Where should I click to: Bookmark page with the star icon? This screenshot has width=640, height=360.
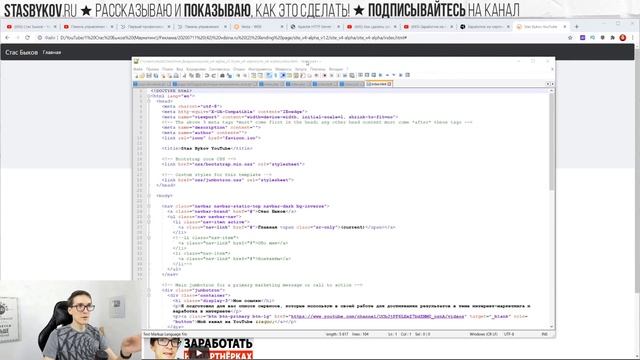click(570, 38)
